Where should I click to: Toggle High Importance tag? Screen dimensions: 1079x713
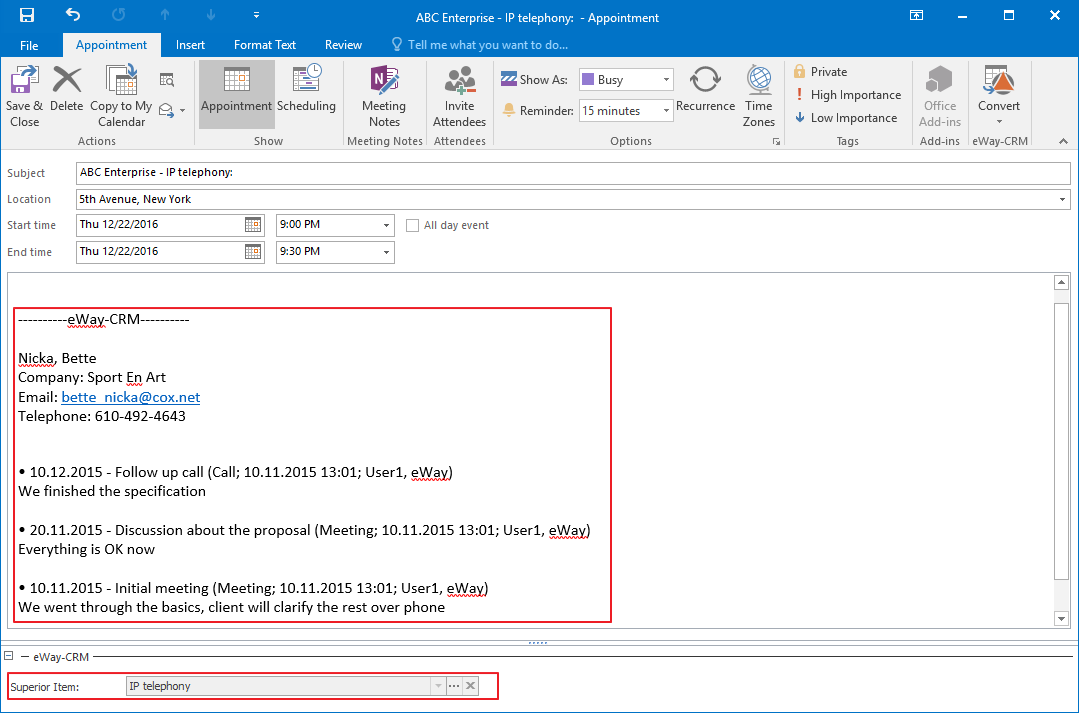848,95
